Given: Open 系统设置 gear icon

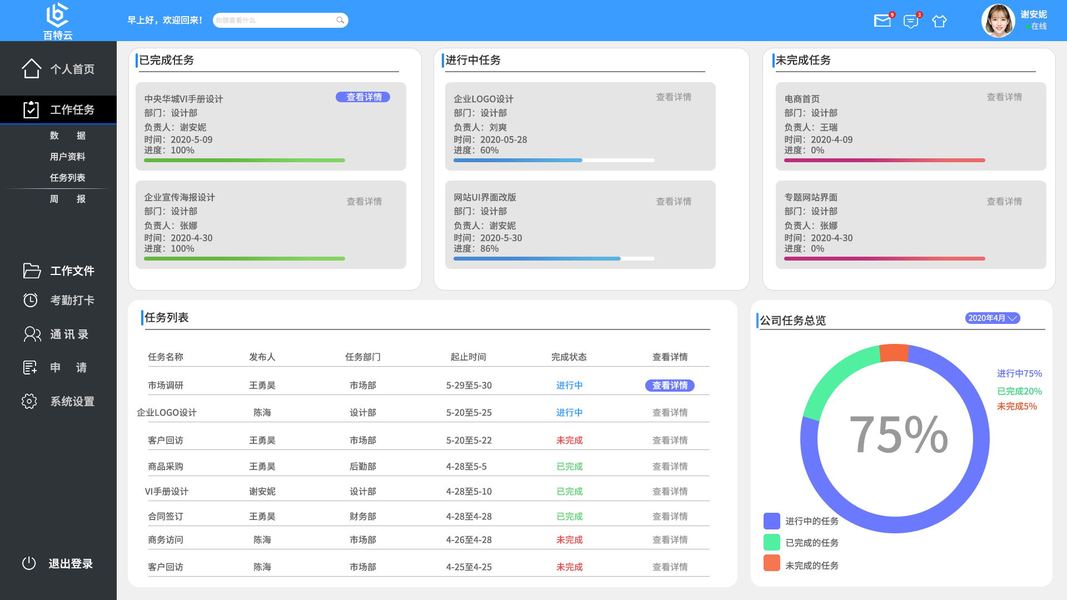Looking at the screenshot, I should tap(29, 401).
